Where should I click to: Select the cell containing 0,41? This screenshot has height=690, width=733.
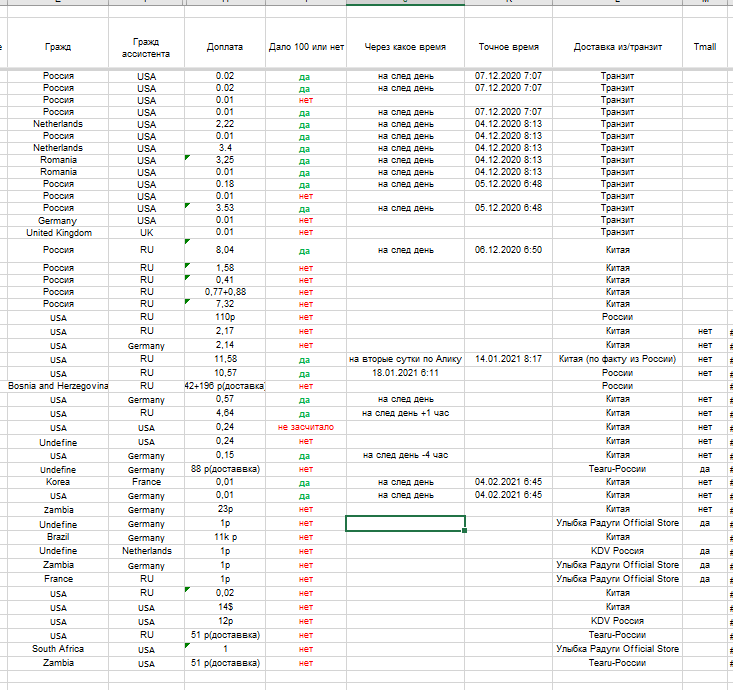point(225,280)
